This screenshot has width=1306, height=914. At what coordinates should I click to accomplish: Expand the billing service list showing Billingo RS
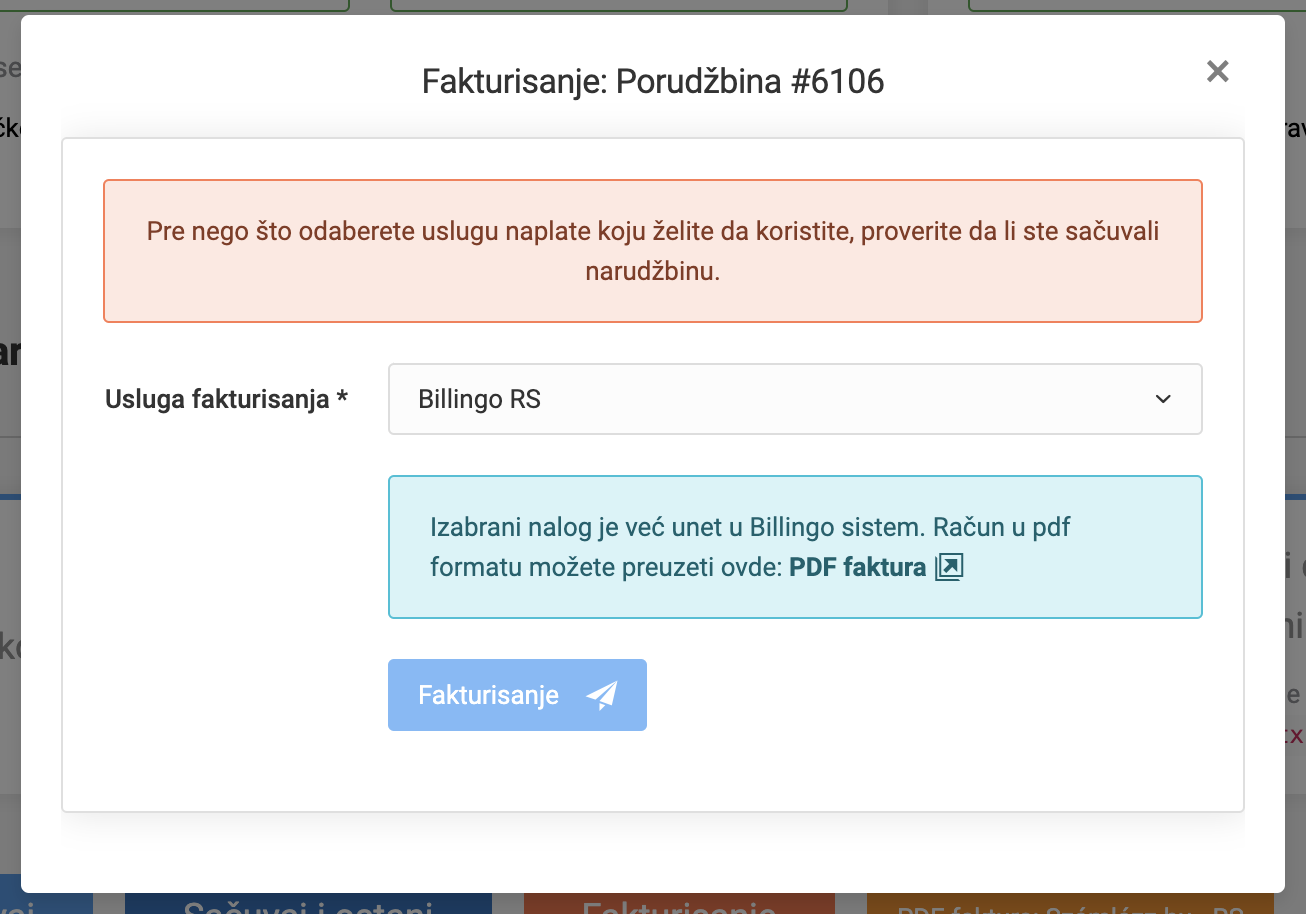(x=795, y=398)
